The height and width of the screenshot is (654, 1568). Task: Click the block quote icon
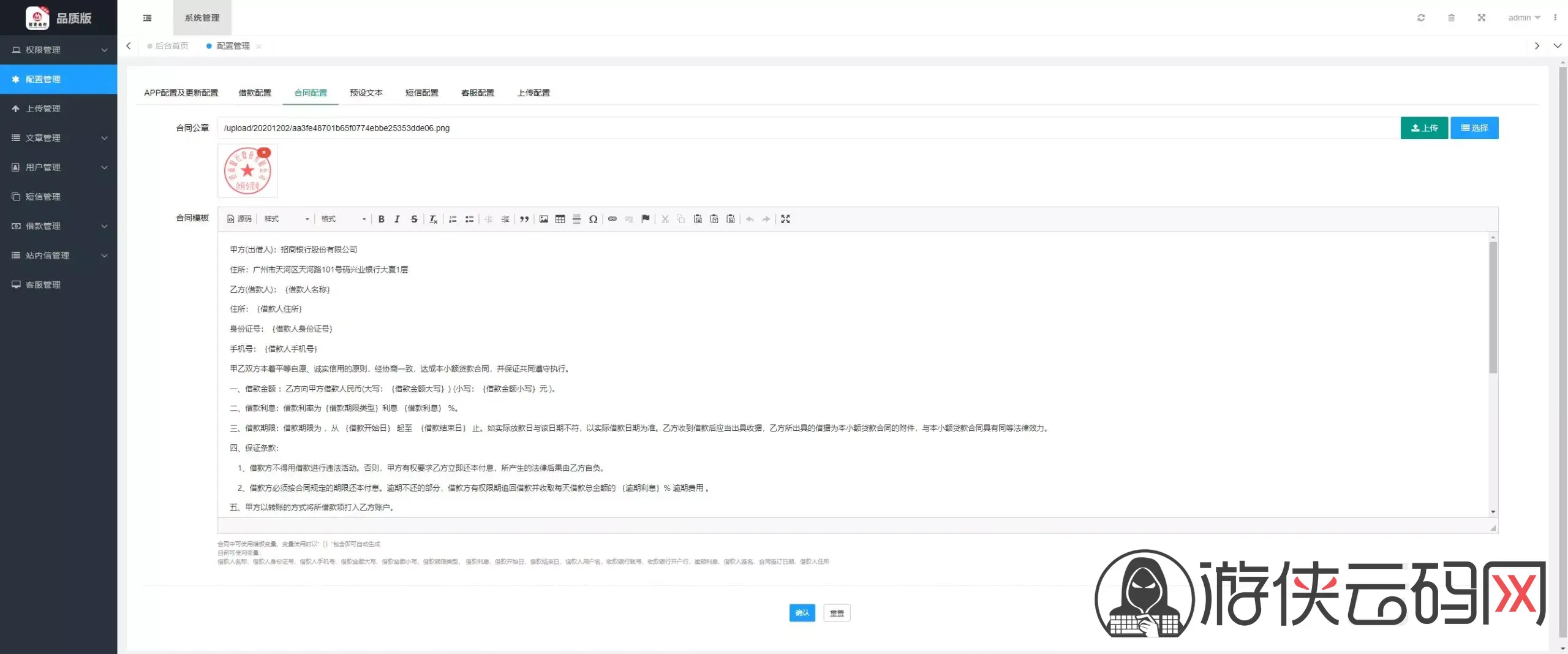tap(524, 219)
